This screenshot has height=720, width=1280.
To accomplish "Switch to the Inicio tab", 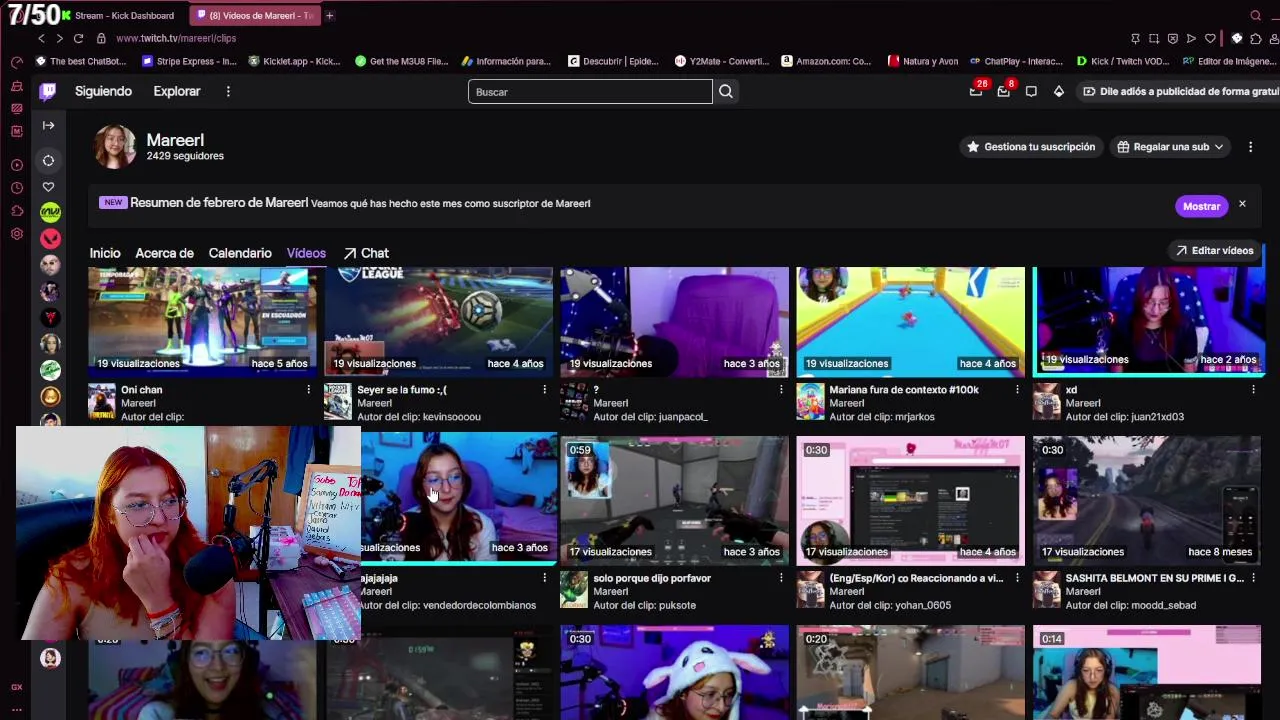I will 105,253.
